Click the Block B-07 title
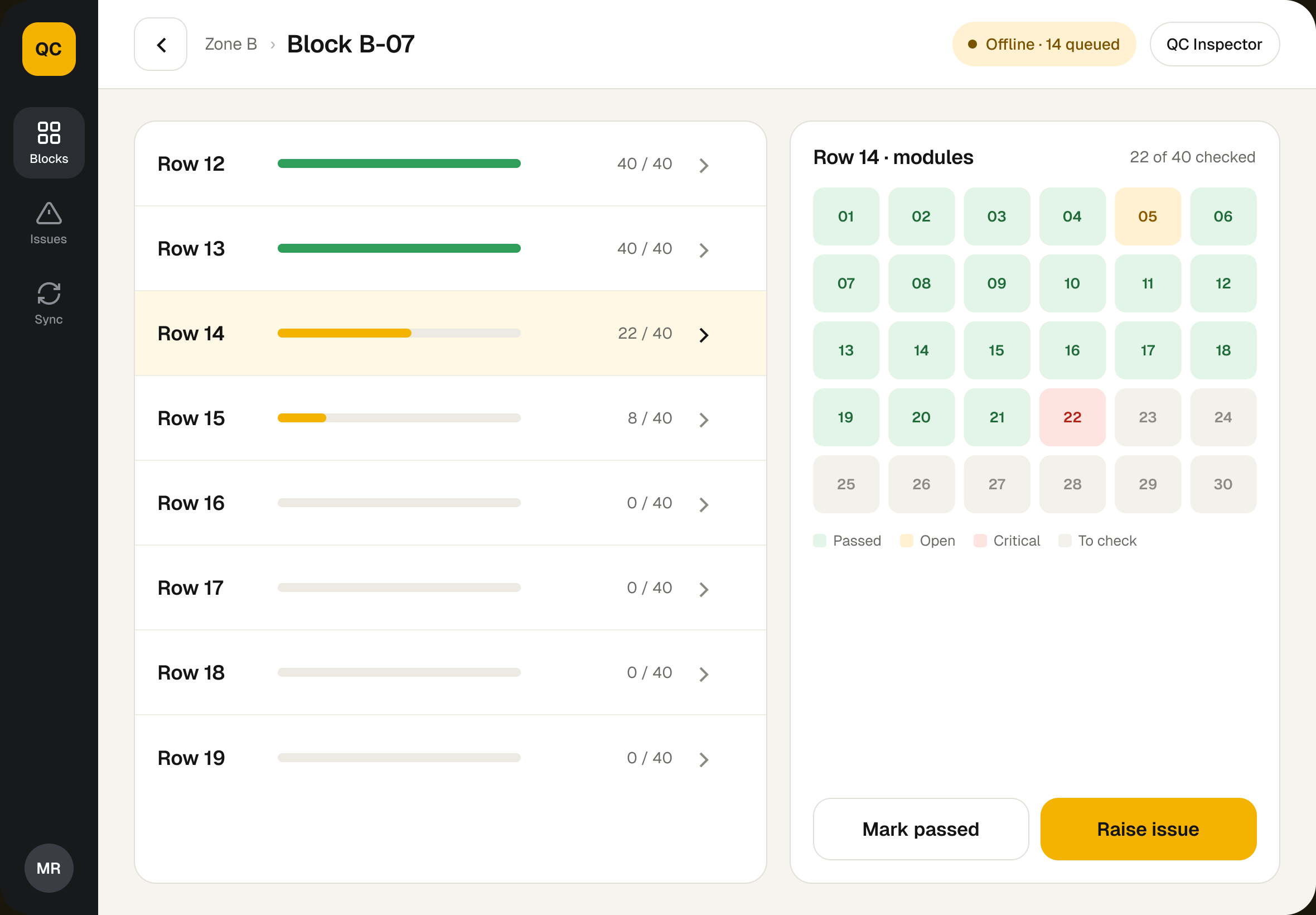This screenshot has height=915, width=1316. point(351,44)
